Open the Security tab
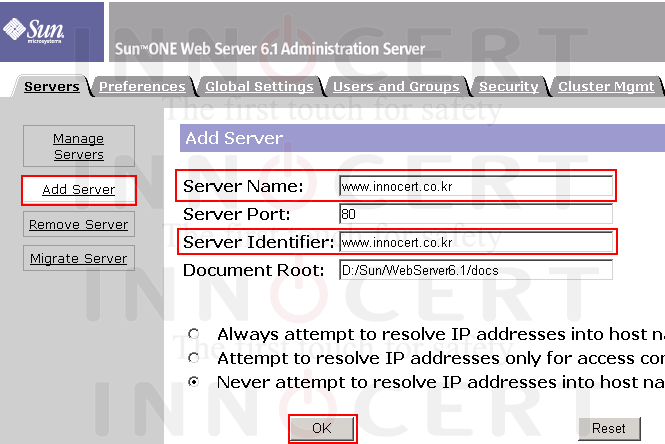 (x=509, y=87)
